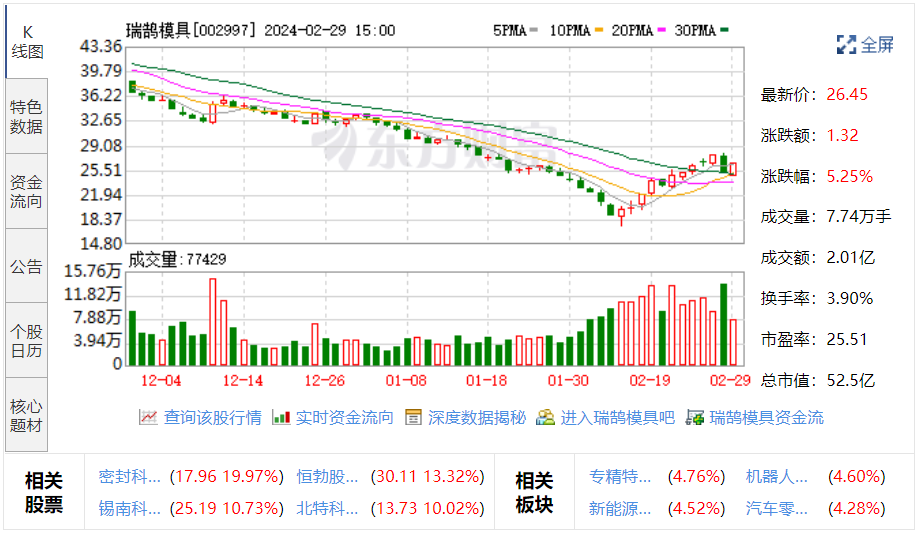Click the 查询该股行情 chart icon

click(148, 417)
